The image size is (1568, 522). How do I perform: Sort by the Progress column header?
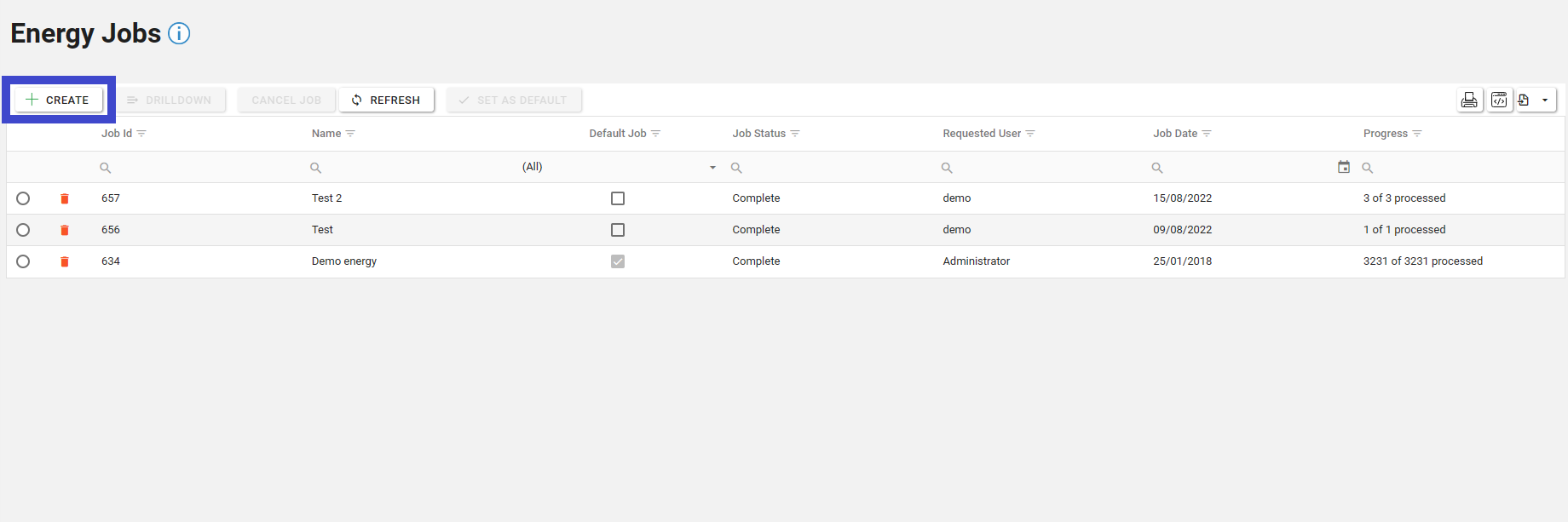(1385, 134)
